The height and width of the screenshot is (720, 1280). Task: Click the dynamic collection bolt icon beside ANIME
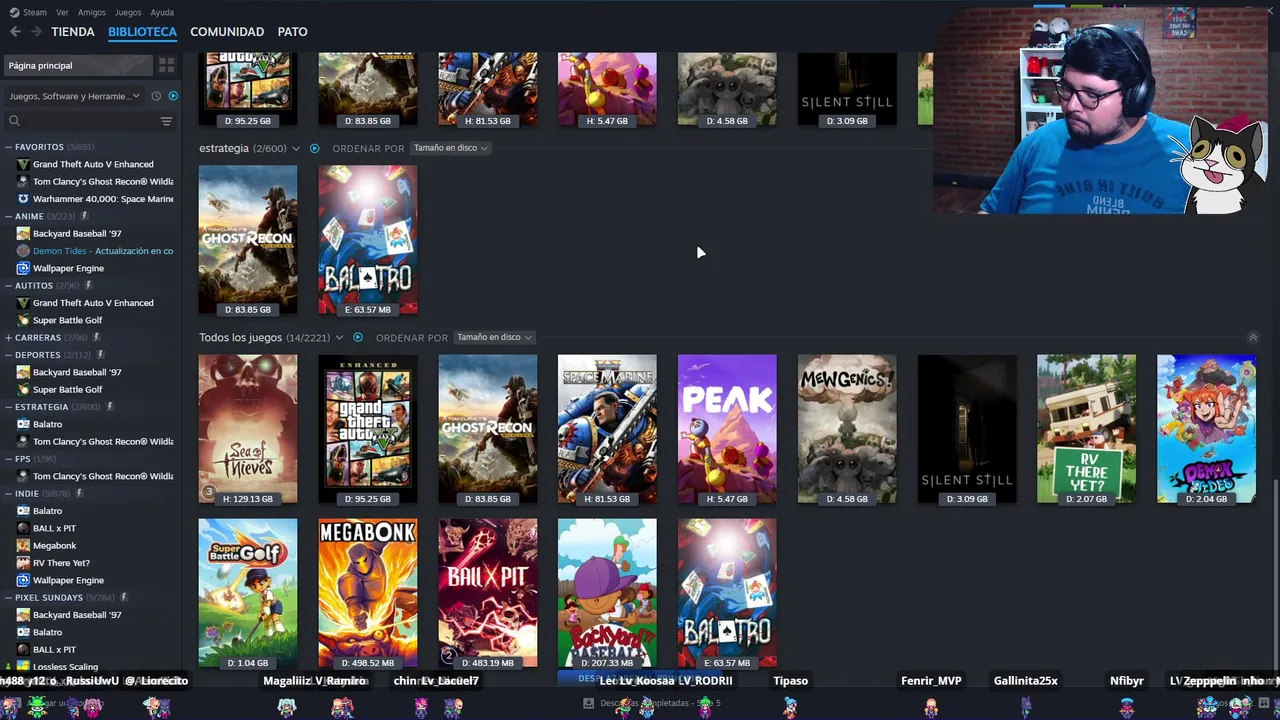[84, 216]
